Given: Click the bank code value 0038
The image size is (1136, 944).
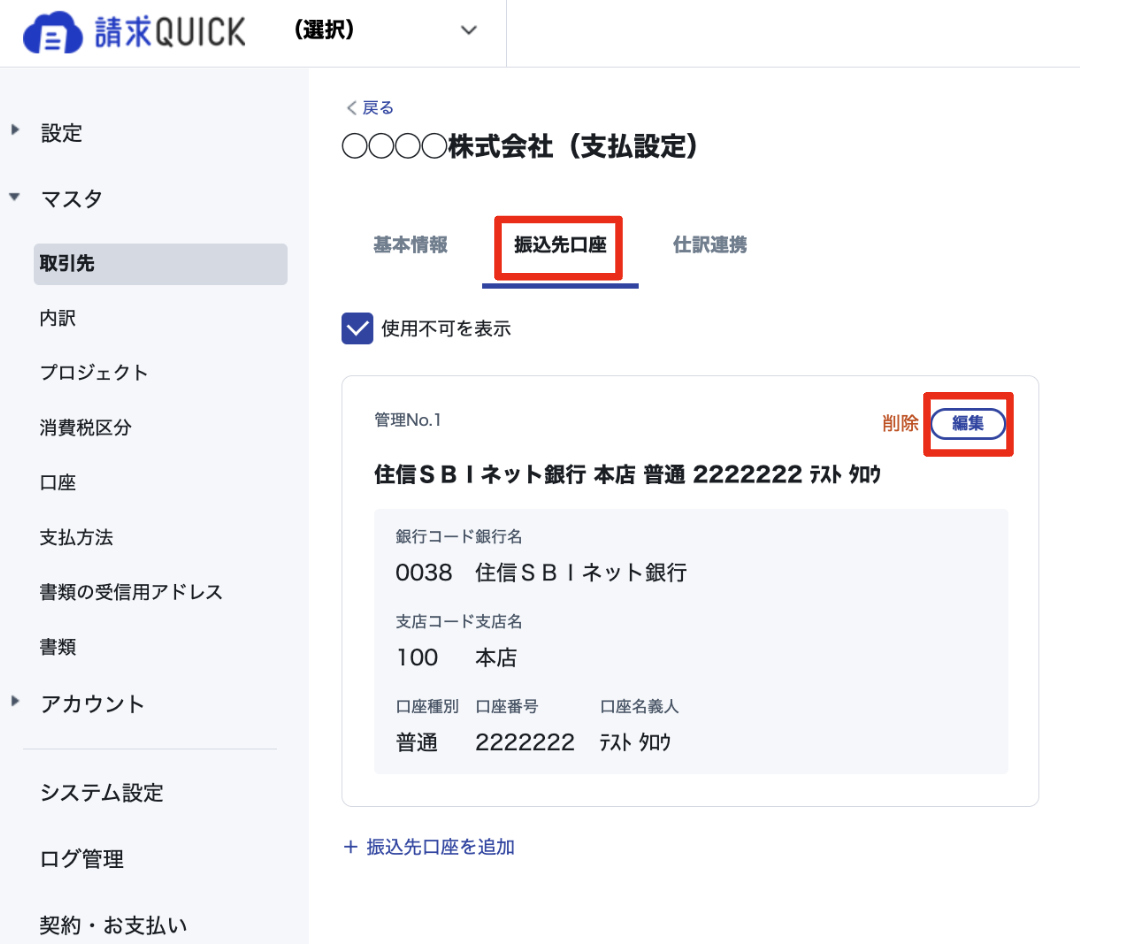Looking at the screenshot, I should 424,573.
